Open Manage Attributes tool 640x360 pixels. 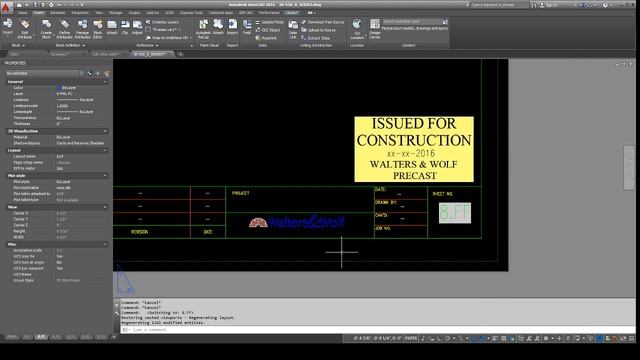click(82, 29)
